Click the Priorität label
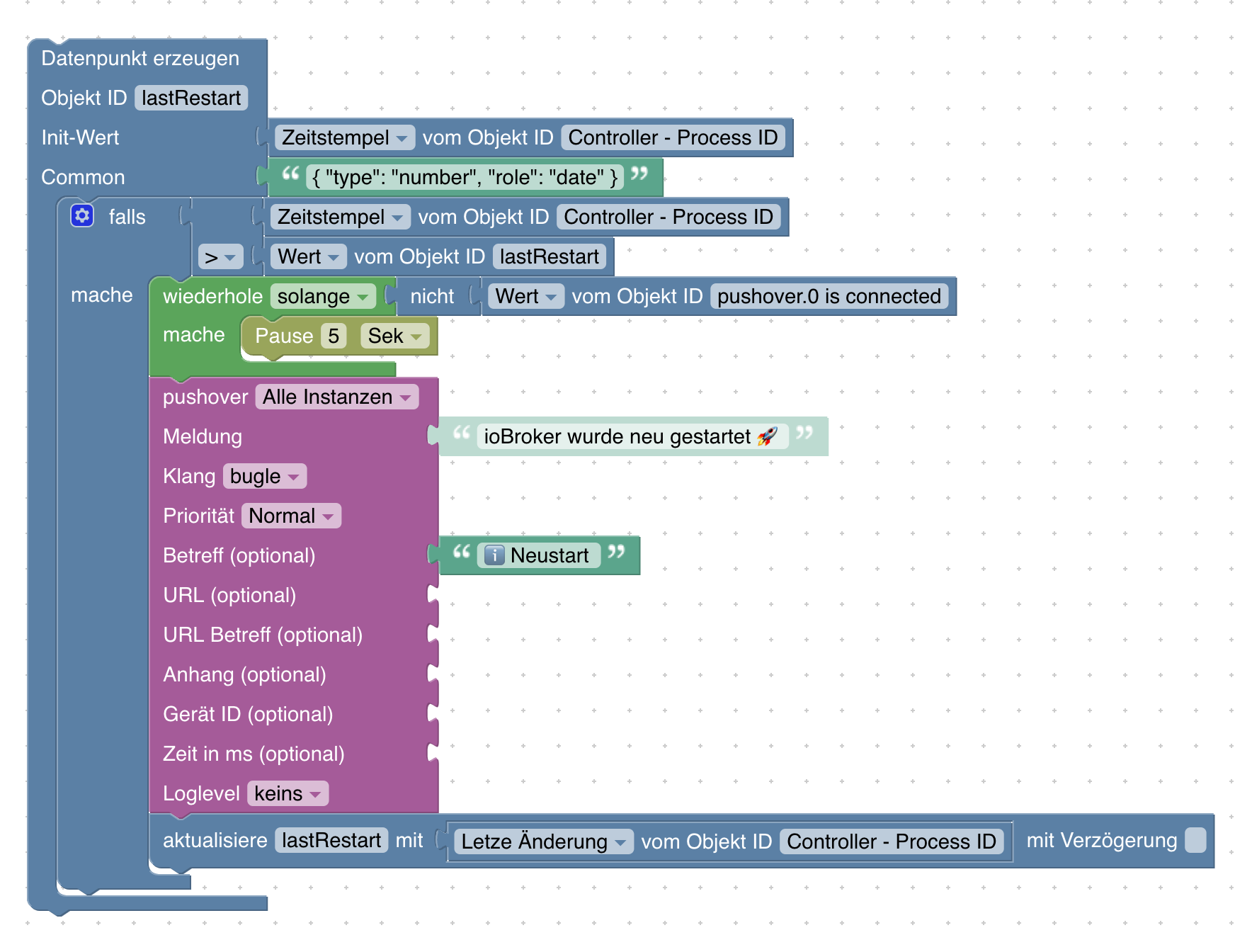 click(198, 516)
